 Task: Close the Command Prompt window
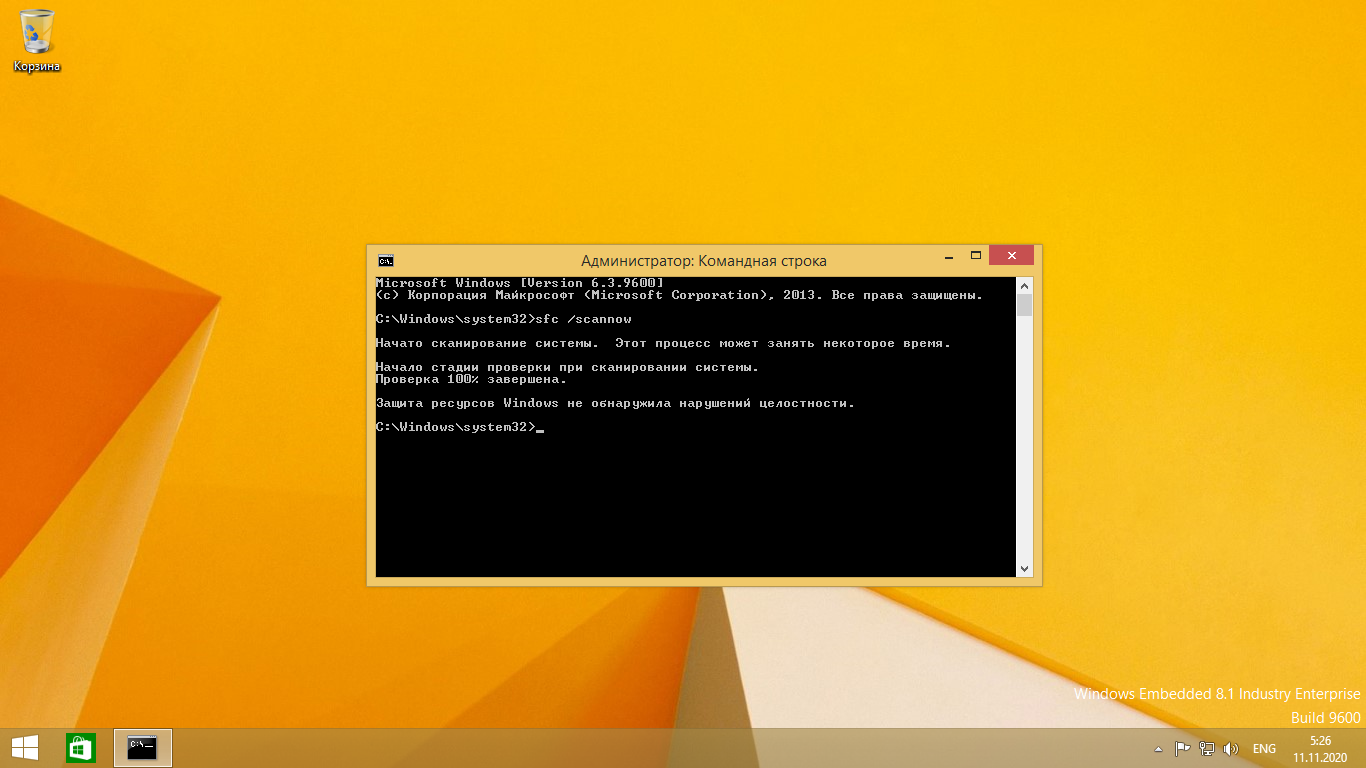[x=1011, y=256]
